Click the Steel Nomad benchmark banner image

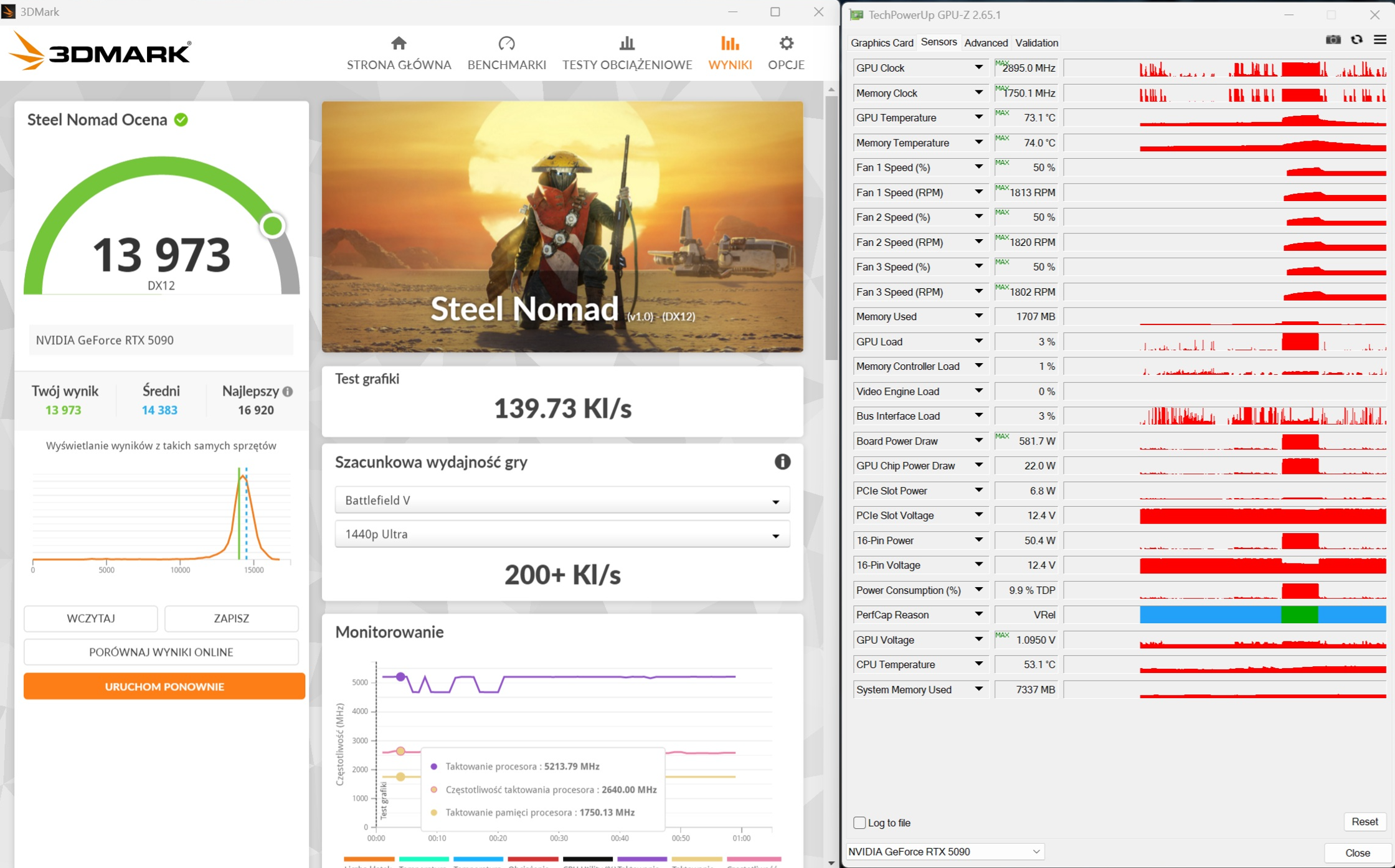coord(562,227)
